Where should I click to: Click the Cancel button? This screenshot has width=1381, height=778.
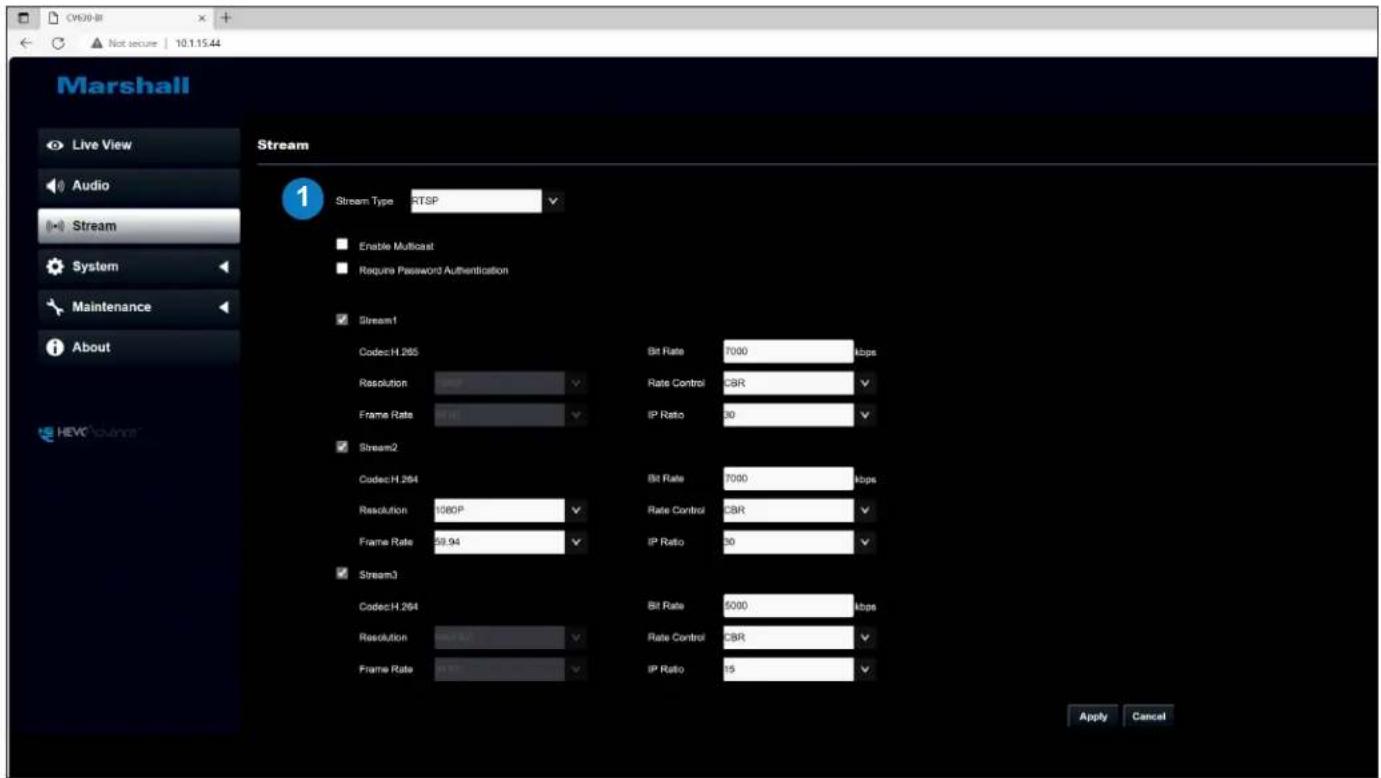tap(1146, 716)
